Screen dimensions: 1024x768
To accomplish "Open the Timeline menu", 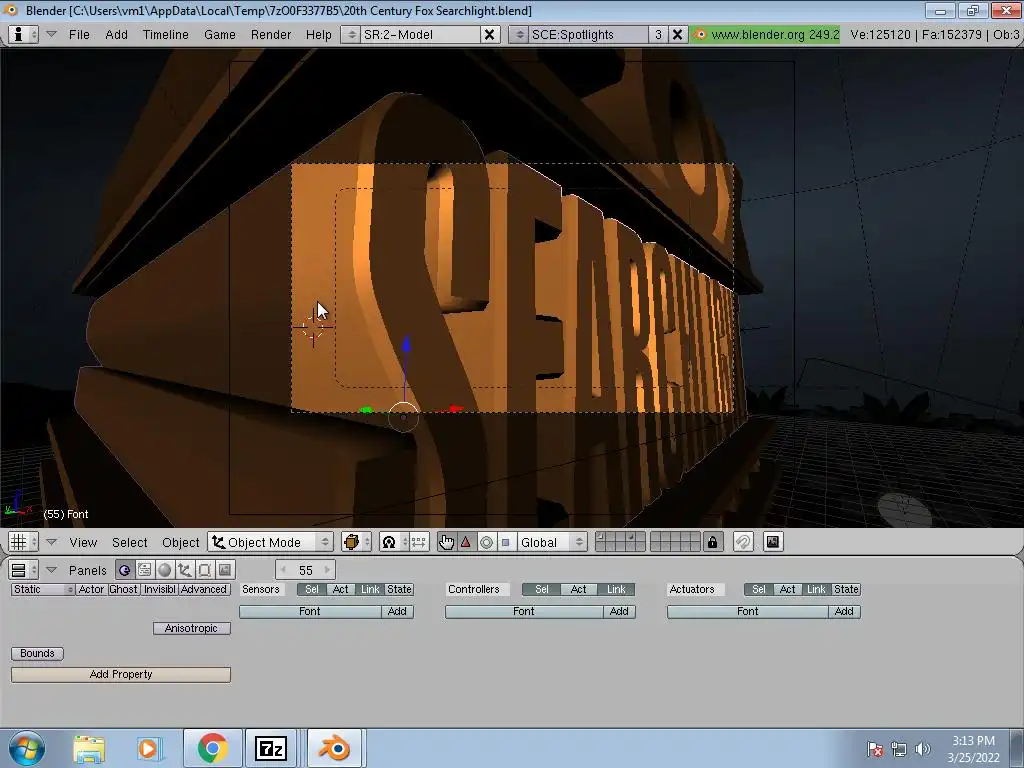I will point(165,35).
